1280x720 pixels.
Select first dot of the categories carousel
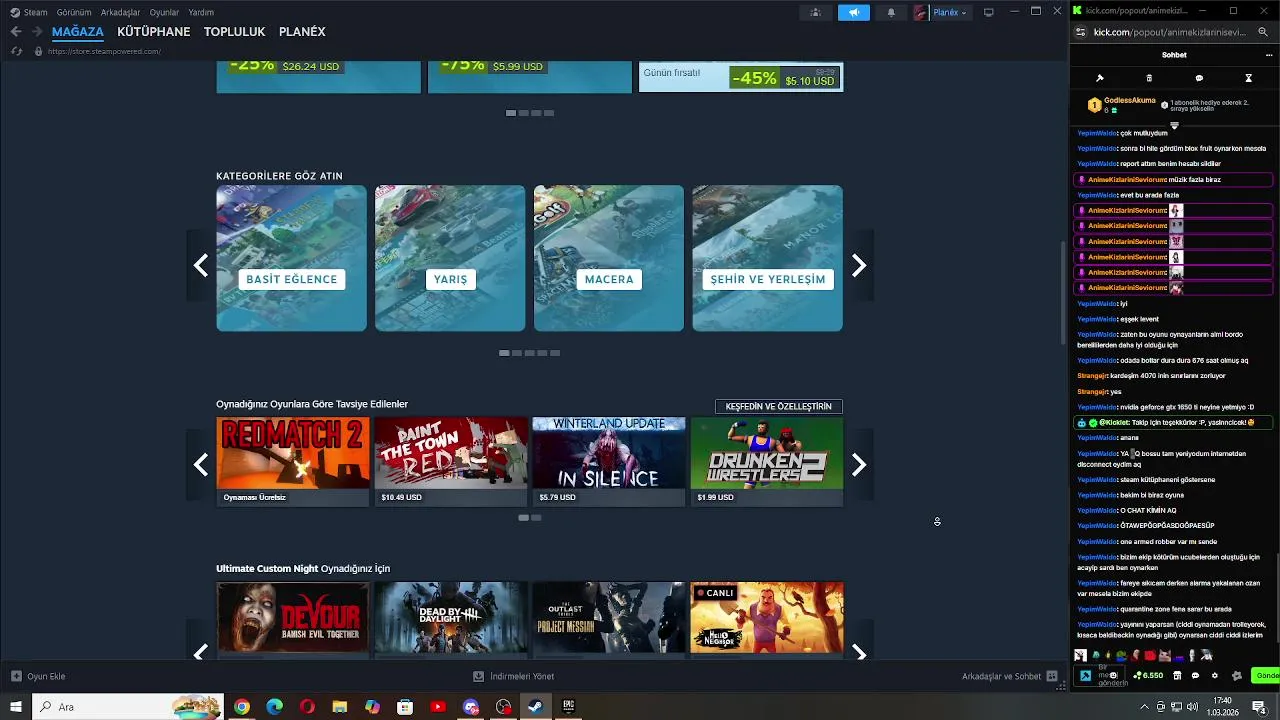click(x=504, y=353)
